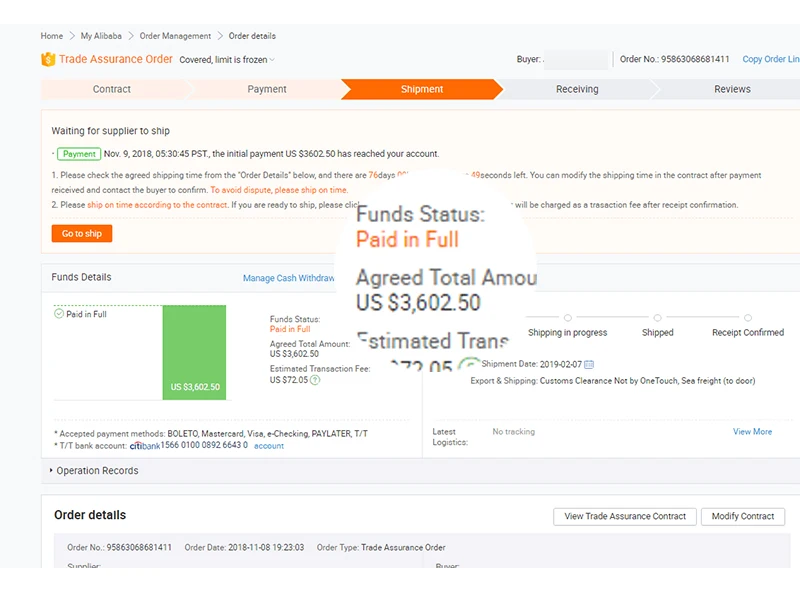800x591 pixels.
Task: Go to My Alibaba breadcrumb
Action: (x=101, y=36)
